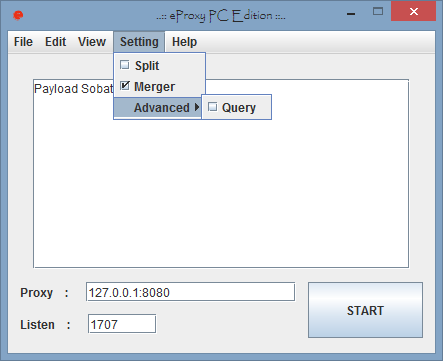Screen dimensions: 443x361
Task: Click the Split menu label
Action: point(147,66)
